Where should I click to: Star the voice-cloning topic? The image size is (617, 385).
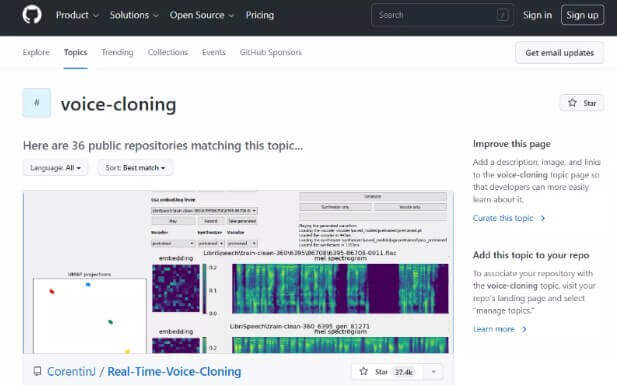click(582, 103)
